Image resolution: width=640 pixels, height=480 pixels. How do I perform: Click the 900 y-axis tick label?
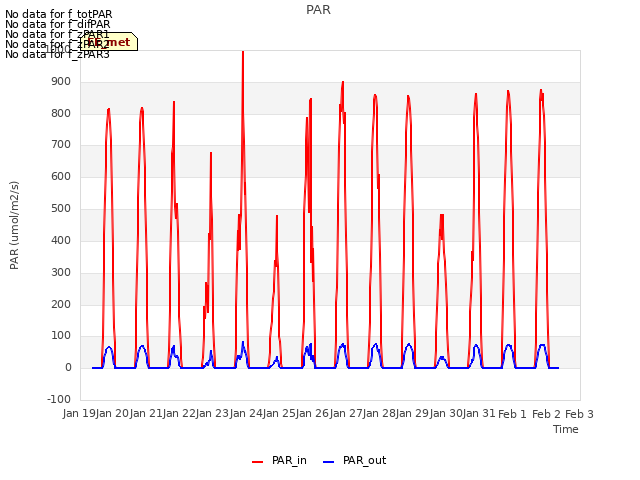click(x=61, y=82)
